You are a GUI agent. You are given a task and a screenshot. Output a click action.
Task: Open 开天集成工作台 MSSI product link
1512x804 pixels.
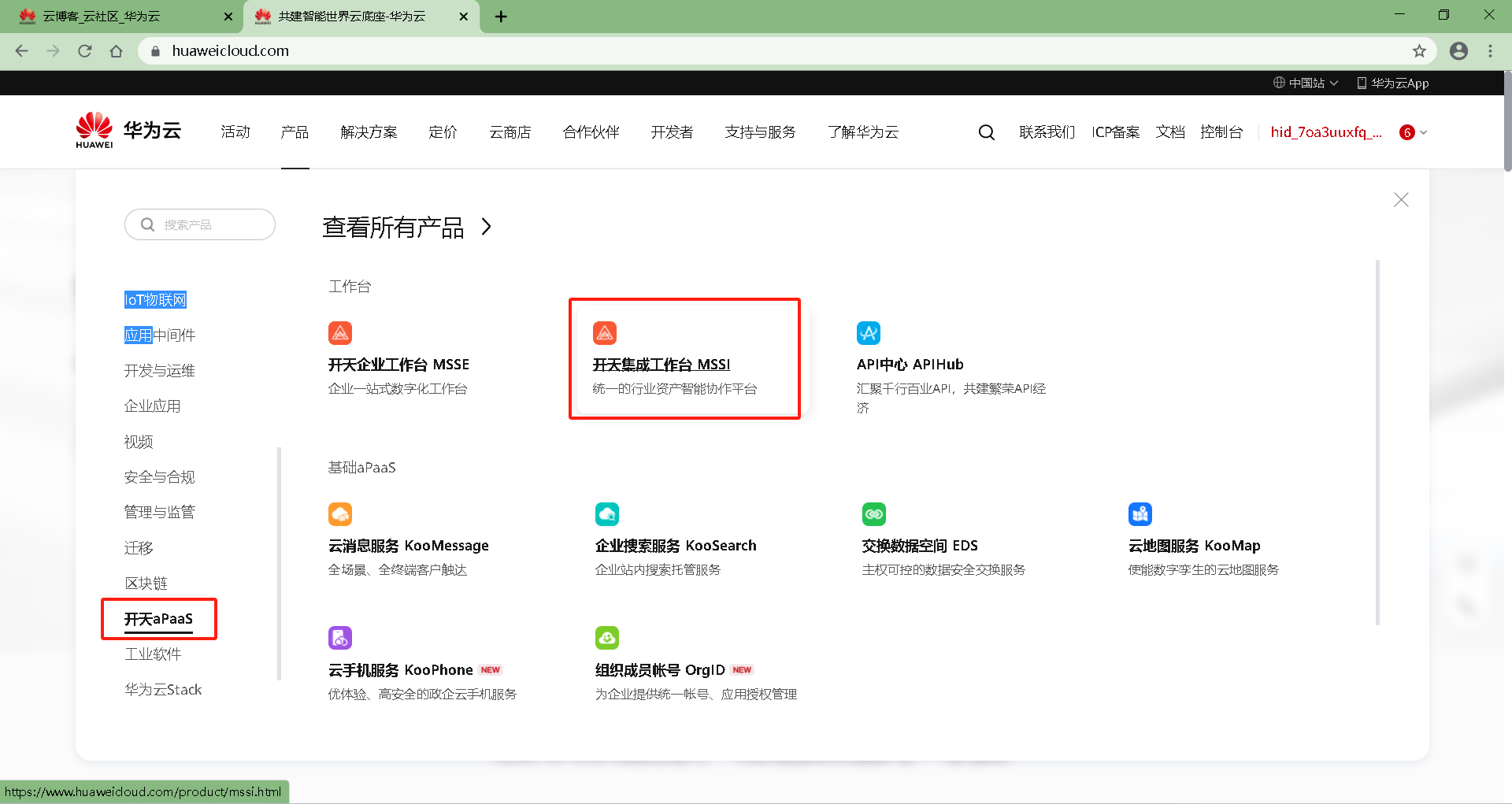661,365
